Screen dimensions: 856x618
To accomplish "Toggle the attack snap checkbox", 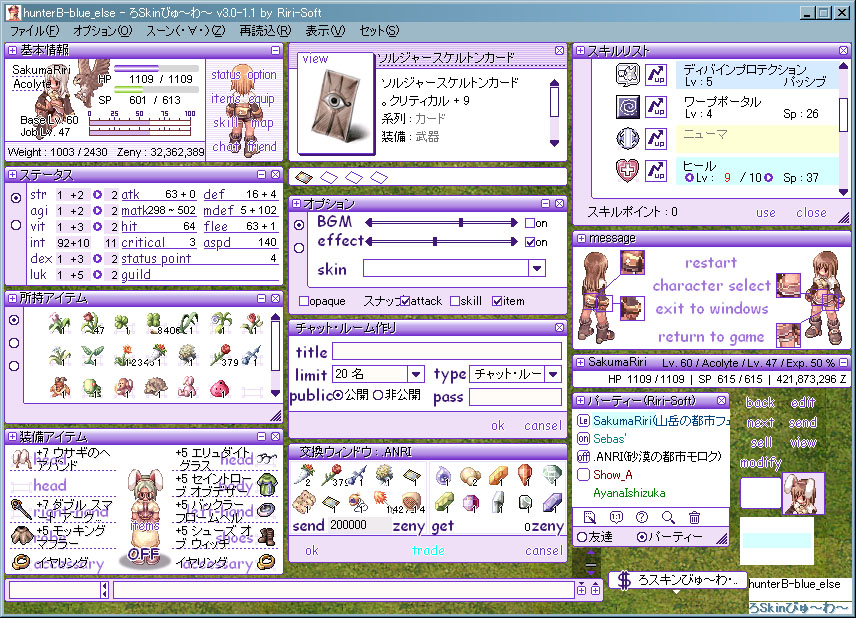I will [x=405, y=301].
